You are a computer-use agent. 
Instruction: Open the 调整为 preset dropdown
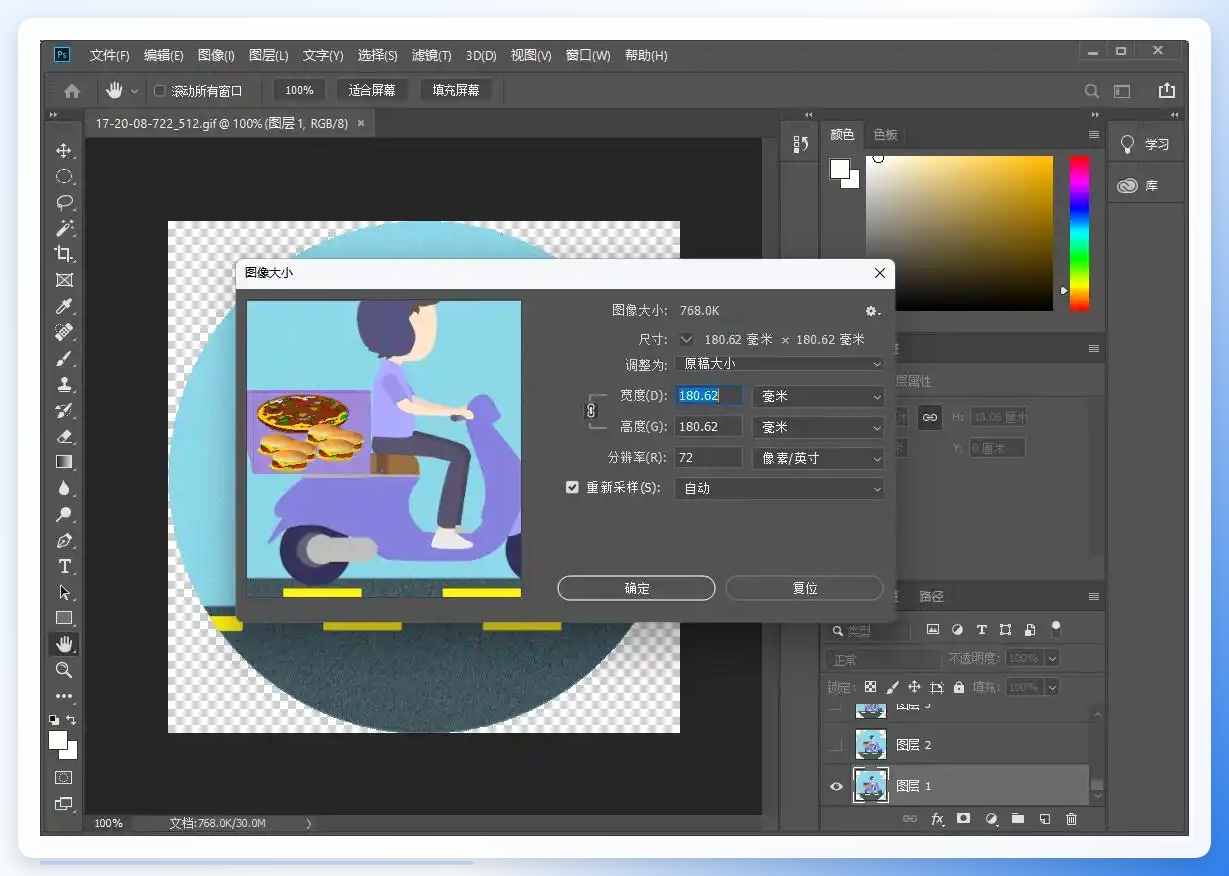[779, 364]
